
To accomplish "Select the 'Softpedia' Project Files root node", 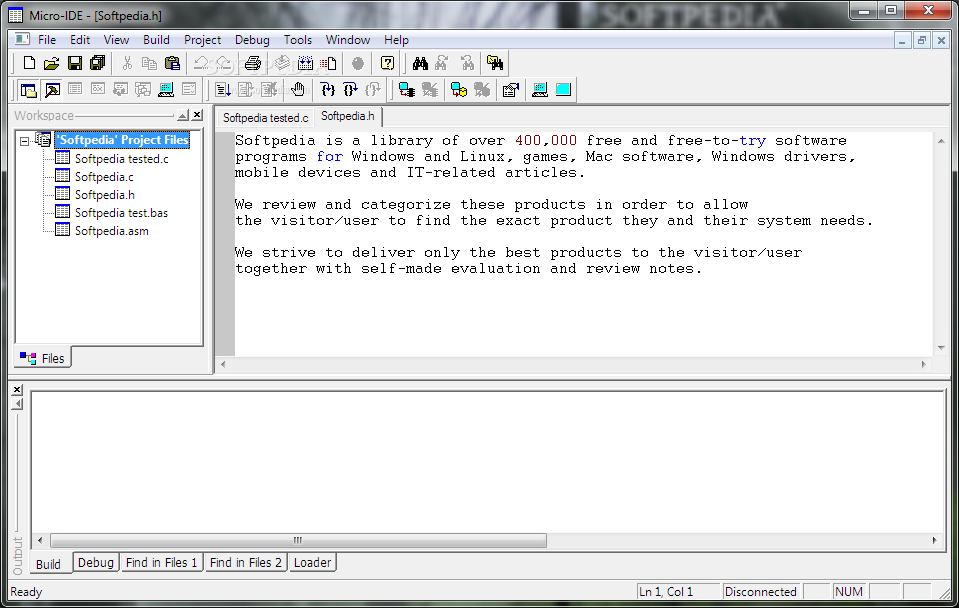I will coord(123,140).
